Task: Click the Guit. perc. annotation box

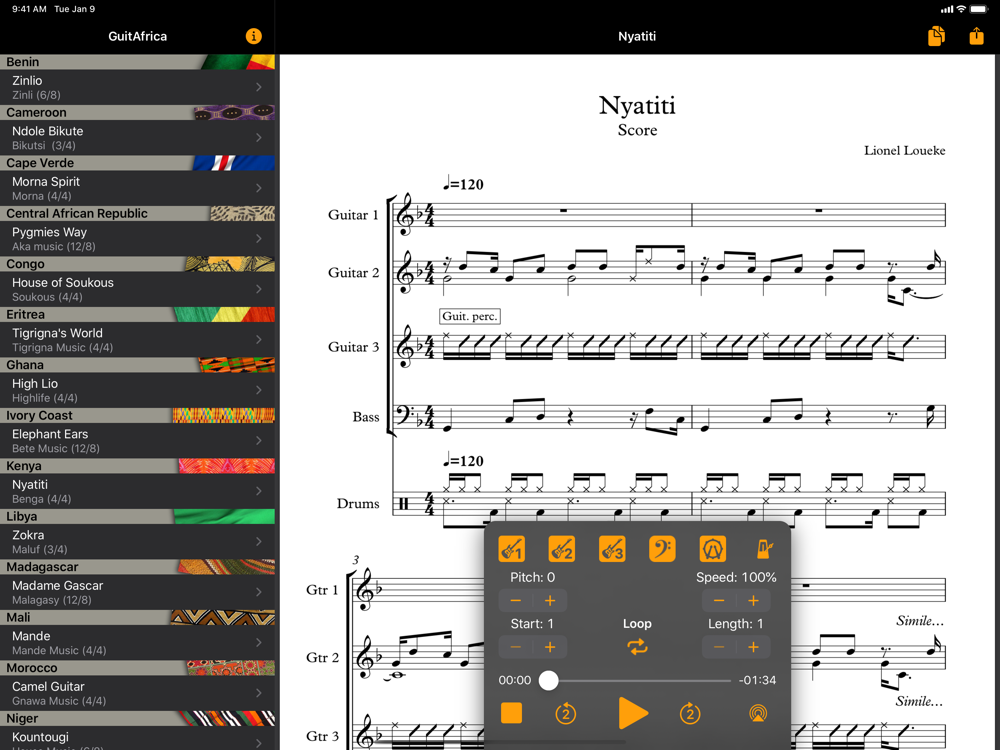Action: (470, 316)
